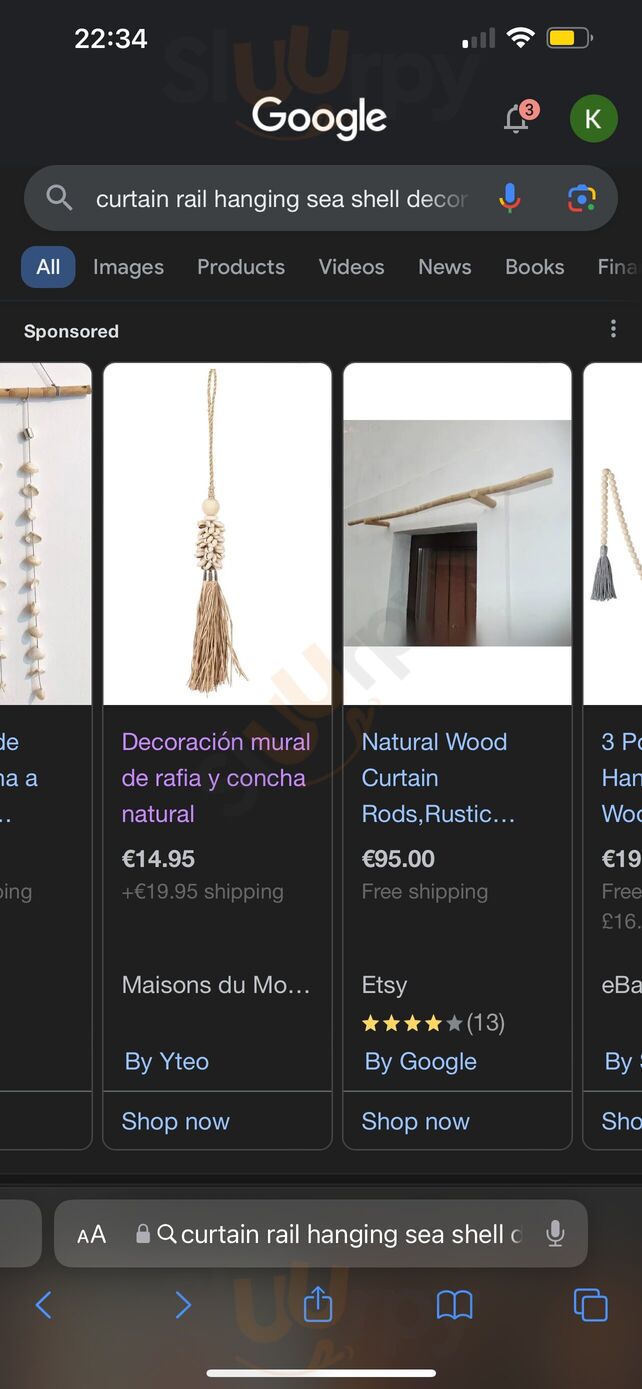This screenshot has width=642, height=1389.
Task: Go back with Safari back arrow
Action: (x=44, y=1305)
